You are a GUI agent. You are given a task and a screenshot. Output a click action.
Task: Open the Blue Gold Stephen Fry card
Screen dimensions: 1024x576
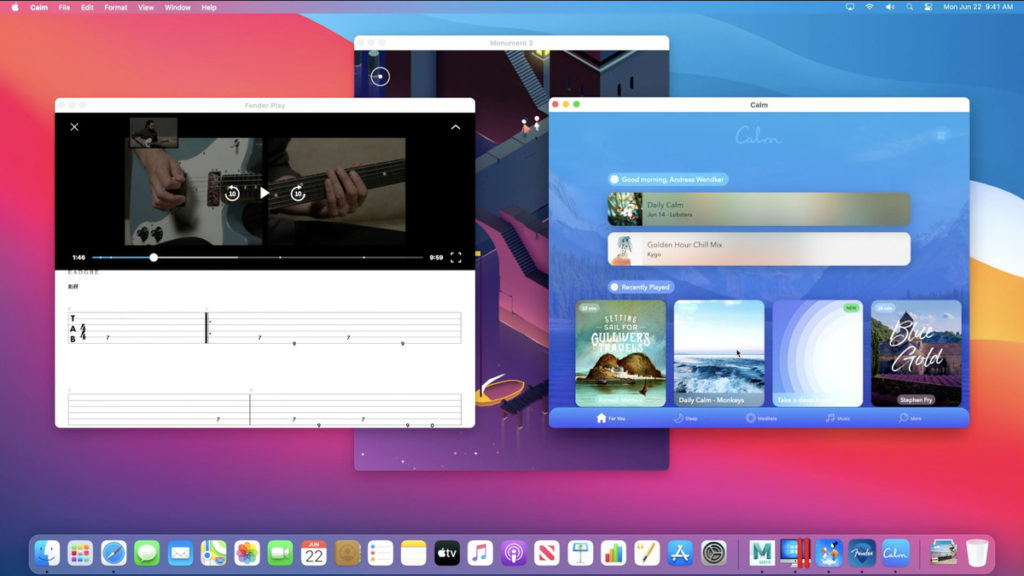pyautogui.click(x=916, y=353)
